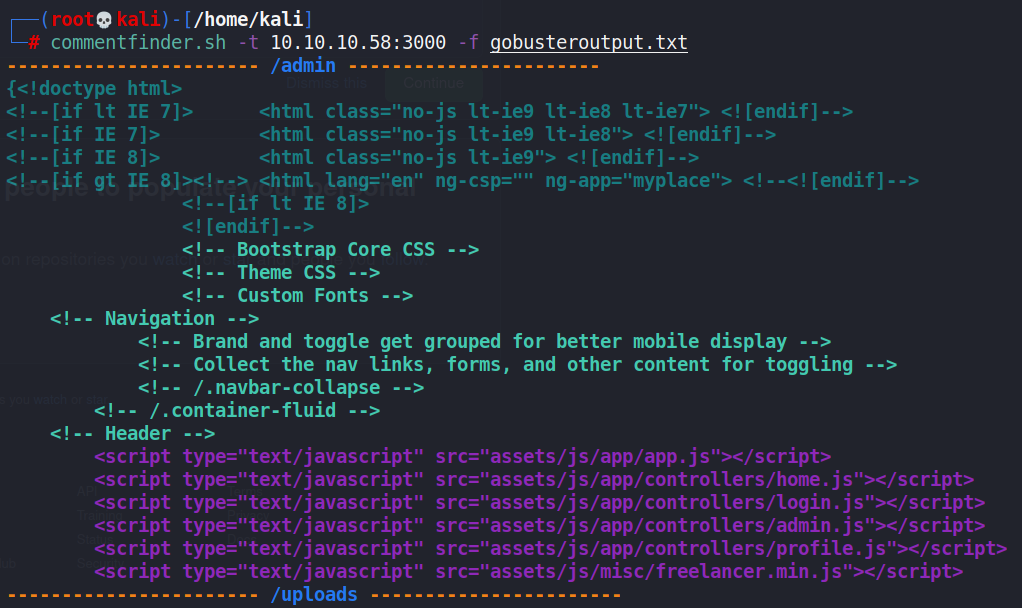Click the script line for app.js
The width and height of the screenshot is (1022, 608).
coord(463,457)
